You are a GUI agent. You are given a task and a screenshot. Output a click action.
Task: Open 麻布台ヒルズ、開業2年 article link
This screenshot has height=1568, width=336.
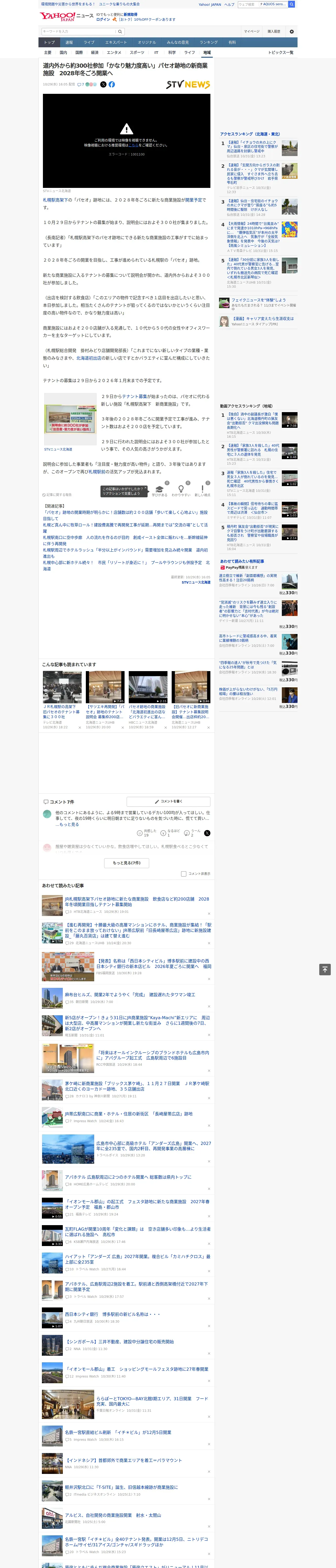point(130,995)
